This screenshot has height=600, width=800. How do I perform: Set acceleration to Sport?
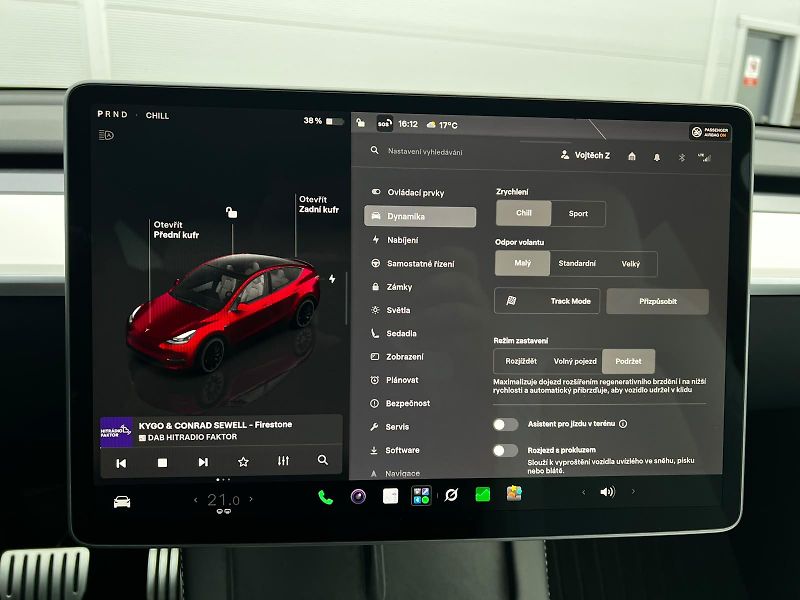click(578, 213)
